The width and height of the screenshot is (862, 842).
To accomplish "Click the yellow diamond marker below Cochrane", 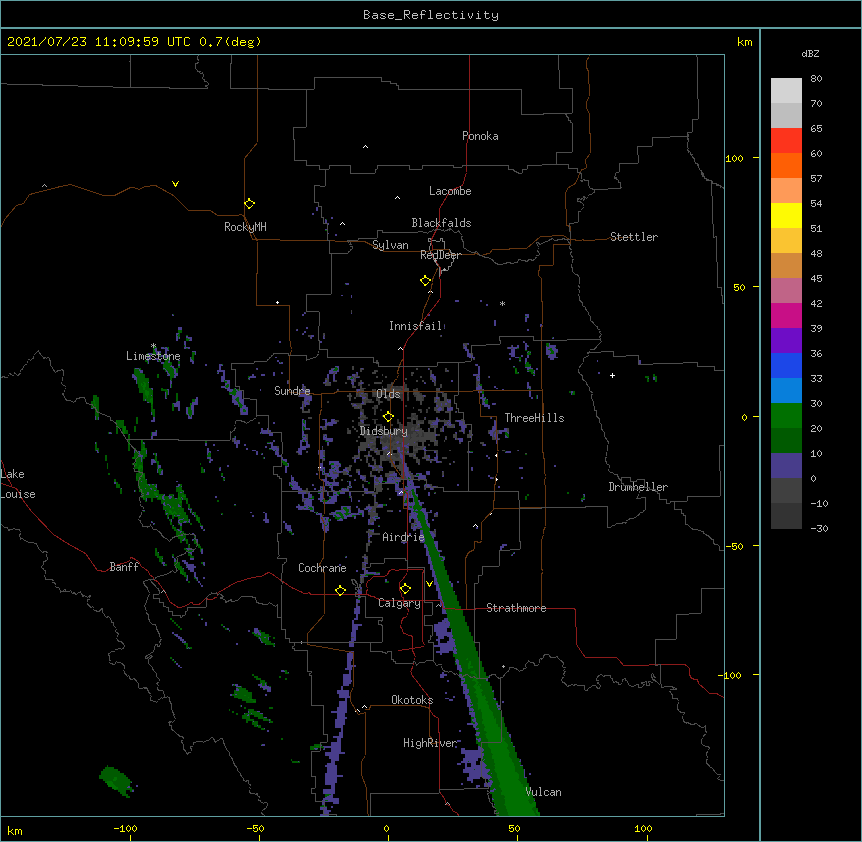I will click(340, 591).
